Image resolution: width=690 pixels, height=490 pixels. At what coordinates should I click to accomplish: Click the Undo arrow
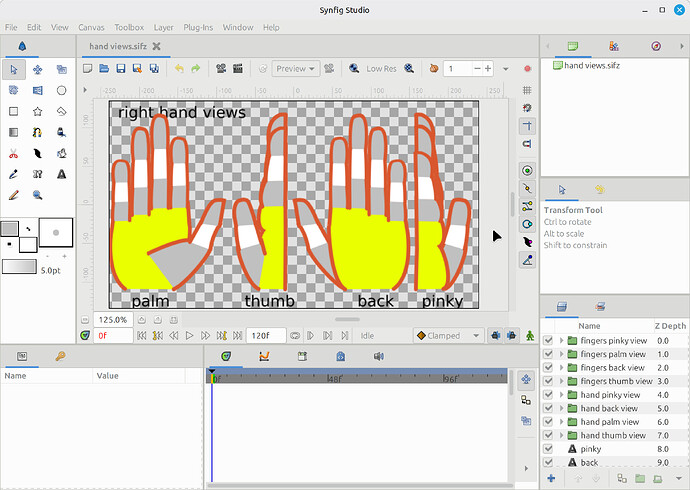pyautogui.click(x=179, y=69)
